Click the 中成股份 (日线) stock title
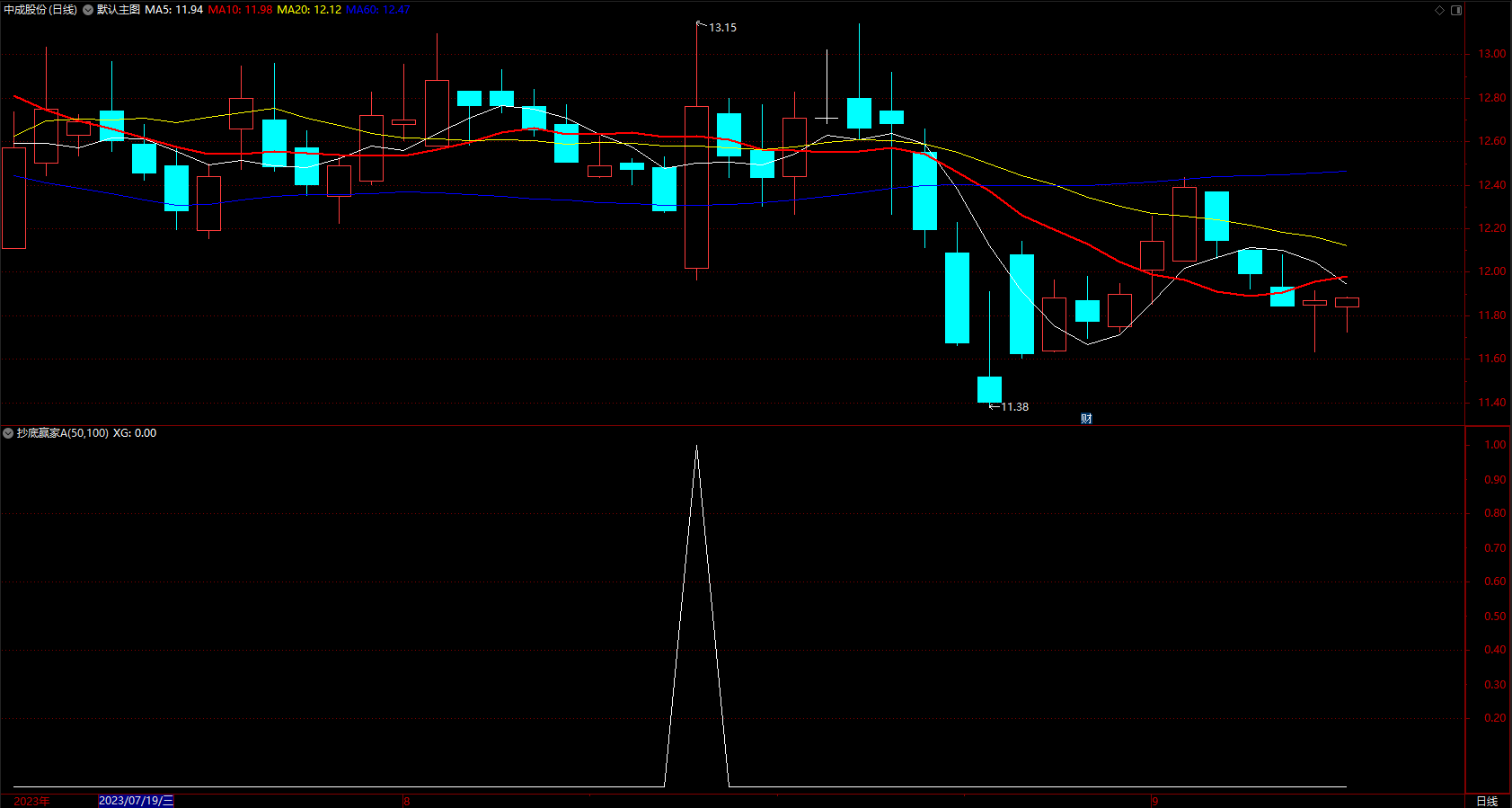The image size is (1512, 808). [x=40, y=10]
